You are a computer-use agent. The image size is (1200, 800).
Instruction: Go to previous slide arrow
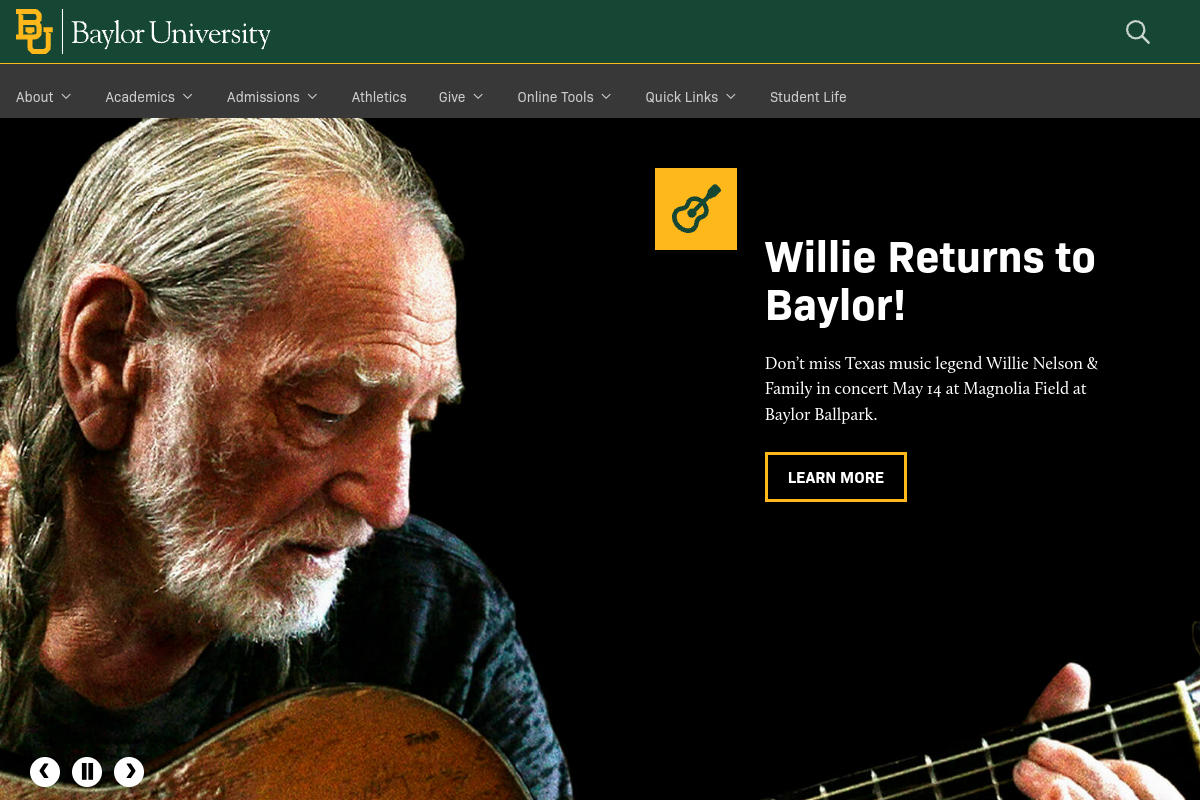pyautogui.click(x=45, y=771)
